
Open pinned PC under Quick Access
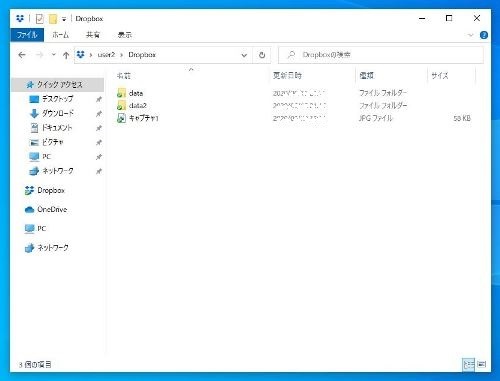[46, 157]
